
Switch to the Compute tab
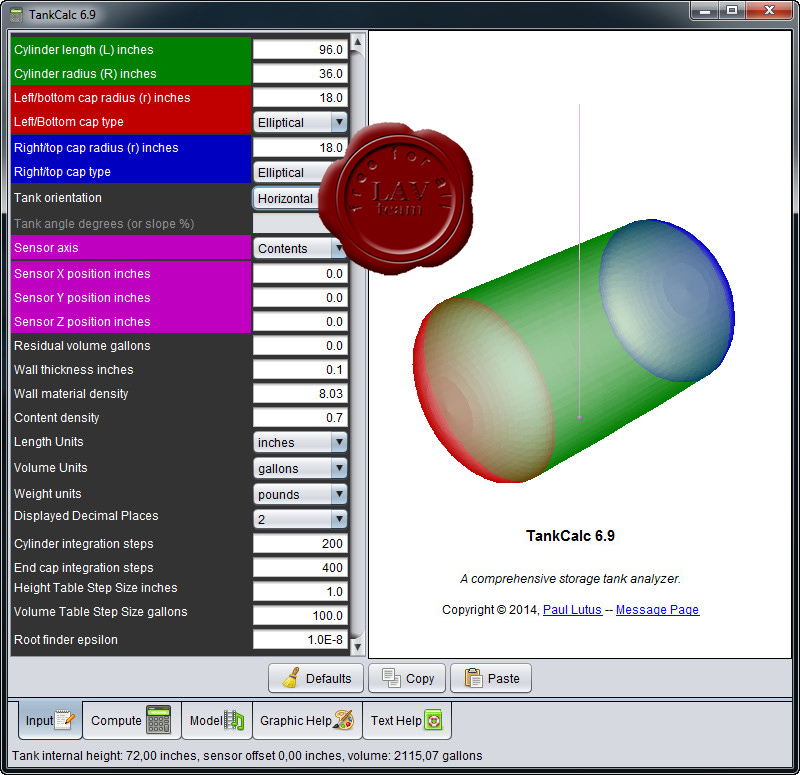tap(132, 720)
